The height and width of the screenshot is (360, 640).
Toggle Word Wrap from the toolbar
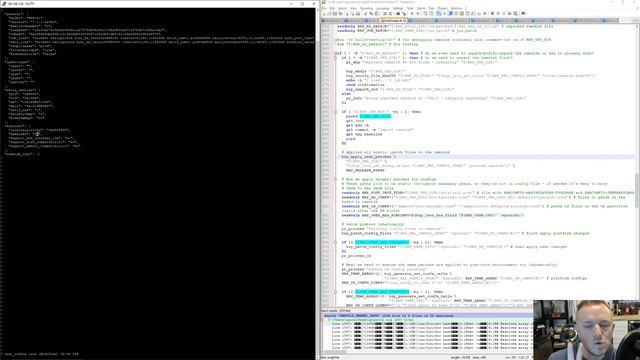438,13
